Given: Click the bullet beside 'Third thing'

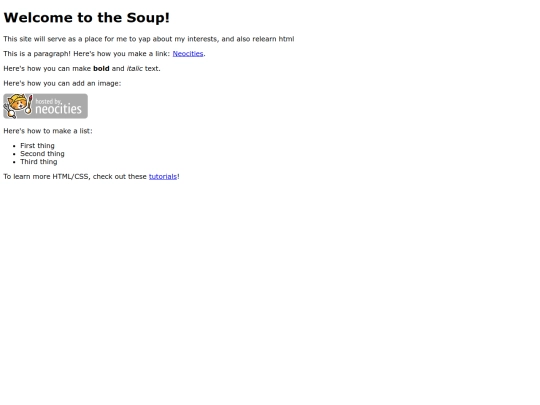Looking at the screenshot, I should (x=14, y=162).
